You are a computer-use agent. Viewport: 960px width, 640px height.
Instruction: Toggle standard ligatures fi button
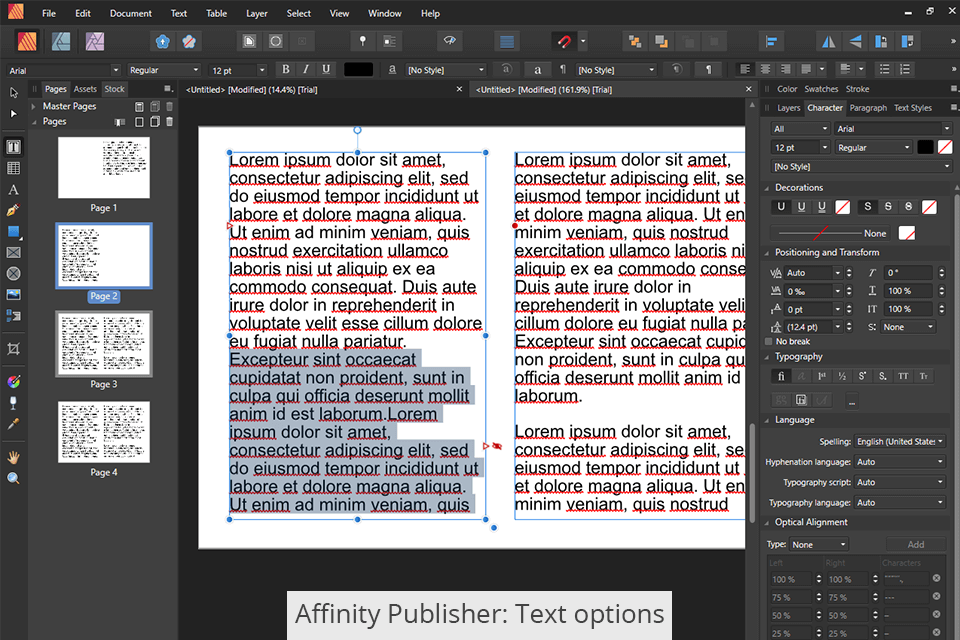click(781, 376)
